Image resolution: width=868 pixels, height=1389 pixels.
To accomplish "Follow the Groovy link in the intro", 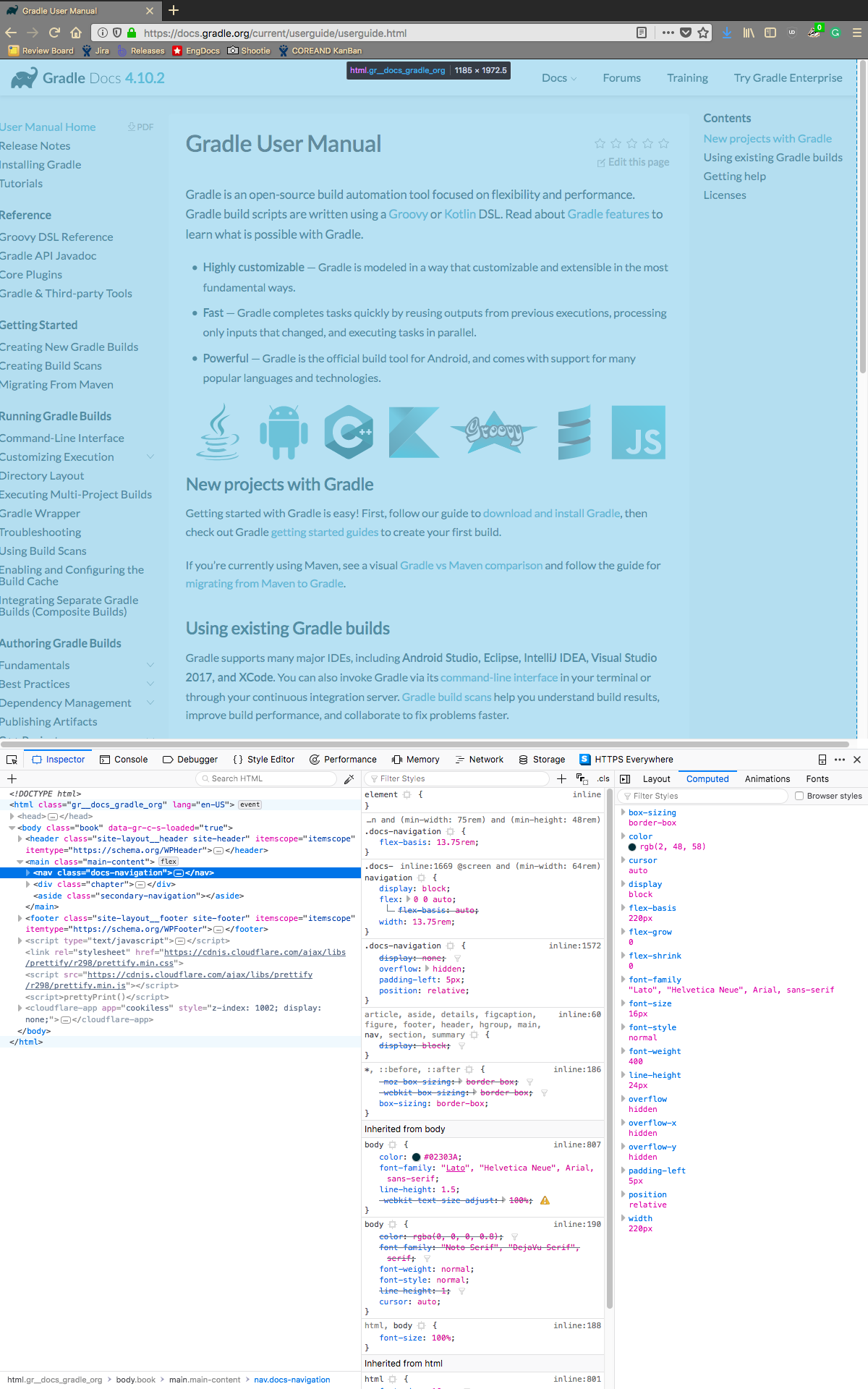I will (x=408, y=214).
